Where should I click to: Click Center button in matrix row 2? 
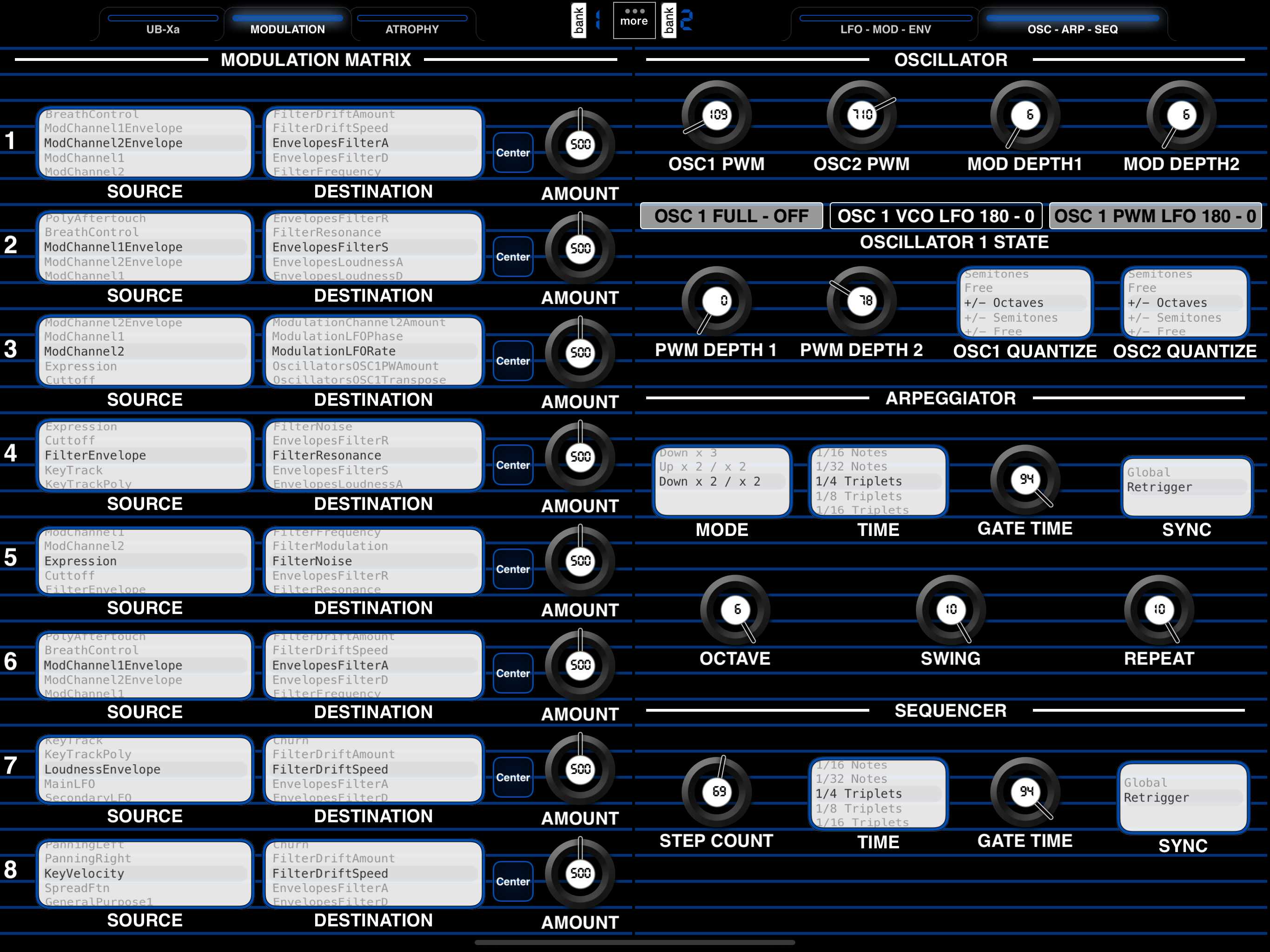[x=513, y=257]
